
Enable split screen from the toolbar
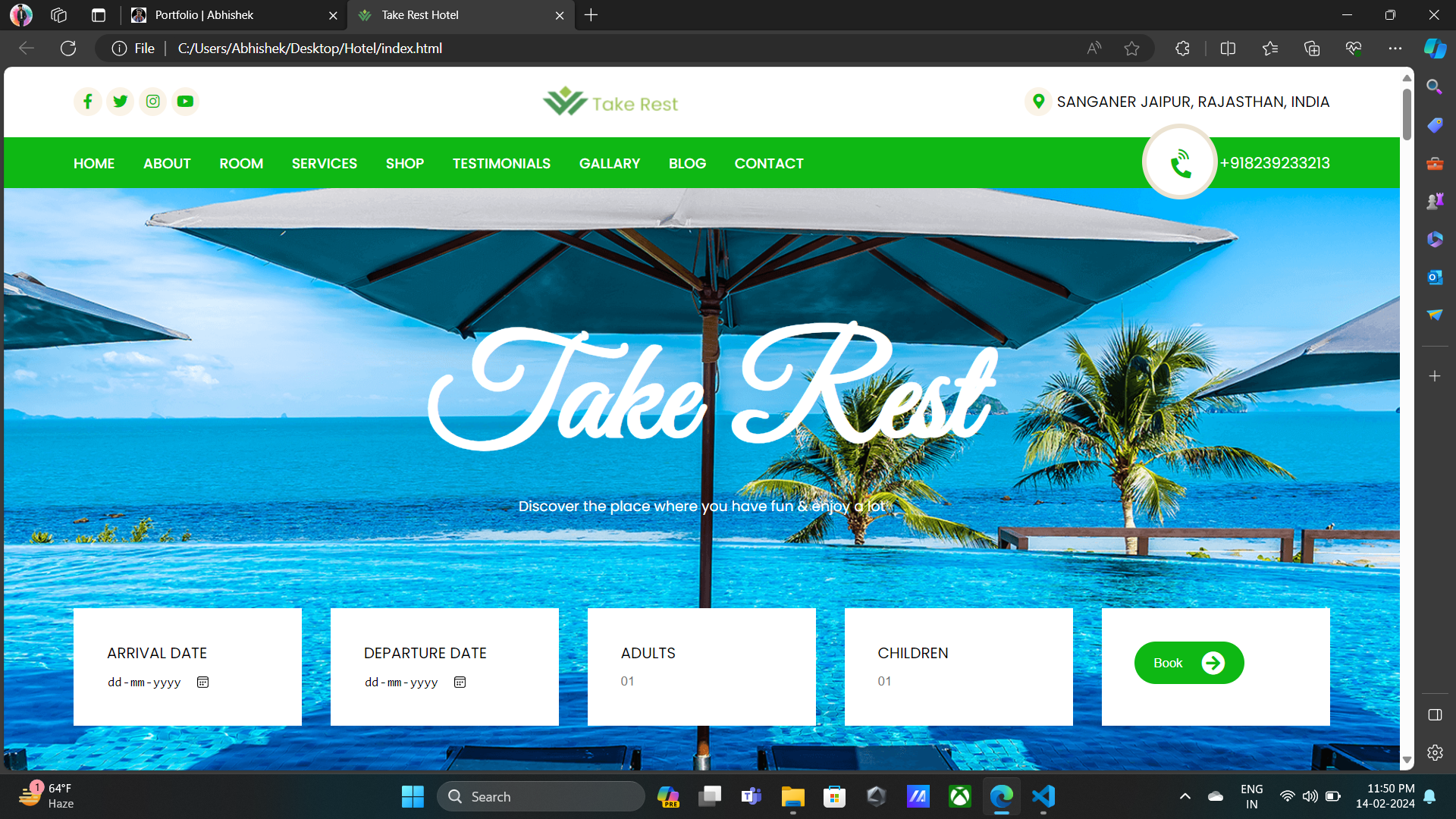[1228, 48]
